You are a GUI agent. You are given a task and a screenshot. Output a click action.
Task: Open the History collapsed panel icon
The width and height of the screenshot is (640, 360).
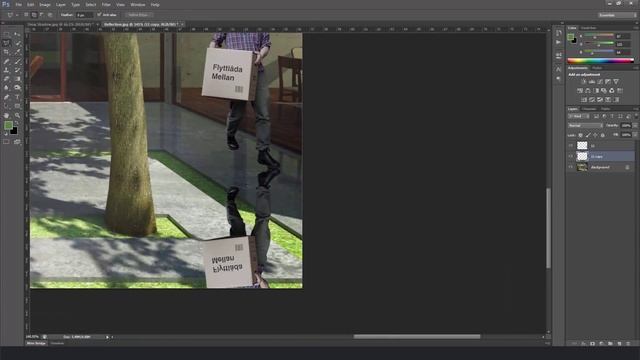(x=559, y=33)
